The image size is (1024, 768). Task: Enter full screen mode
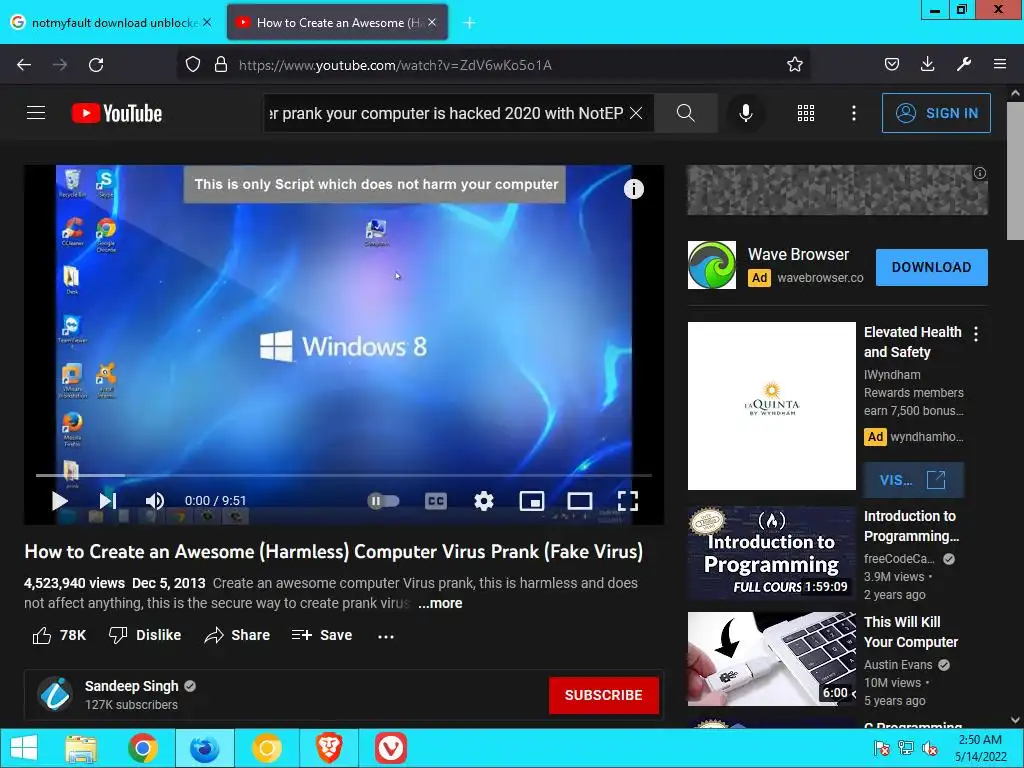[x=628, y=501]
